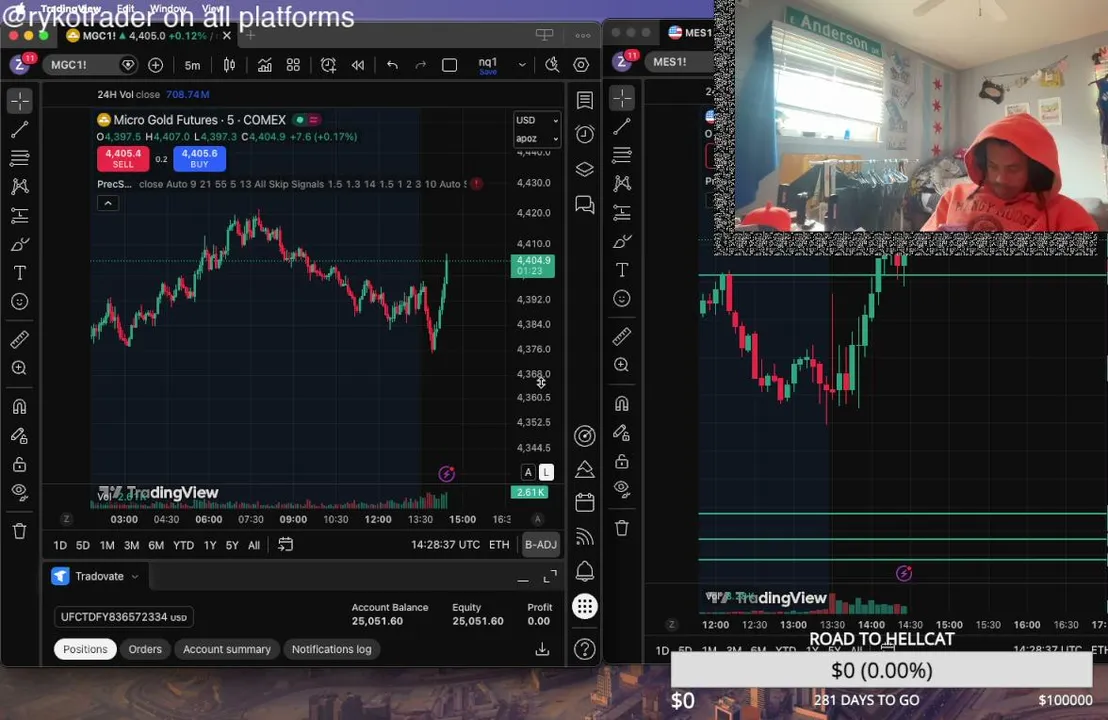This screenshot has height=720, width=1108.
Task: Click the red 4,405.4 SELL button
Action: 123,158
